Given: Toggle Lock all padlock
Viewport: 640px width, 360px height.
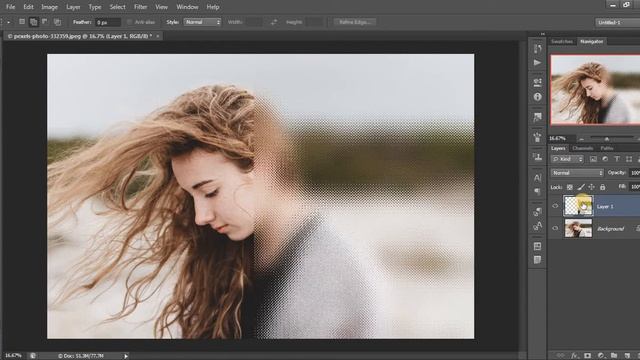Looking at the screenshot, I should pos(602,187).
